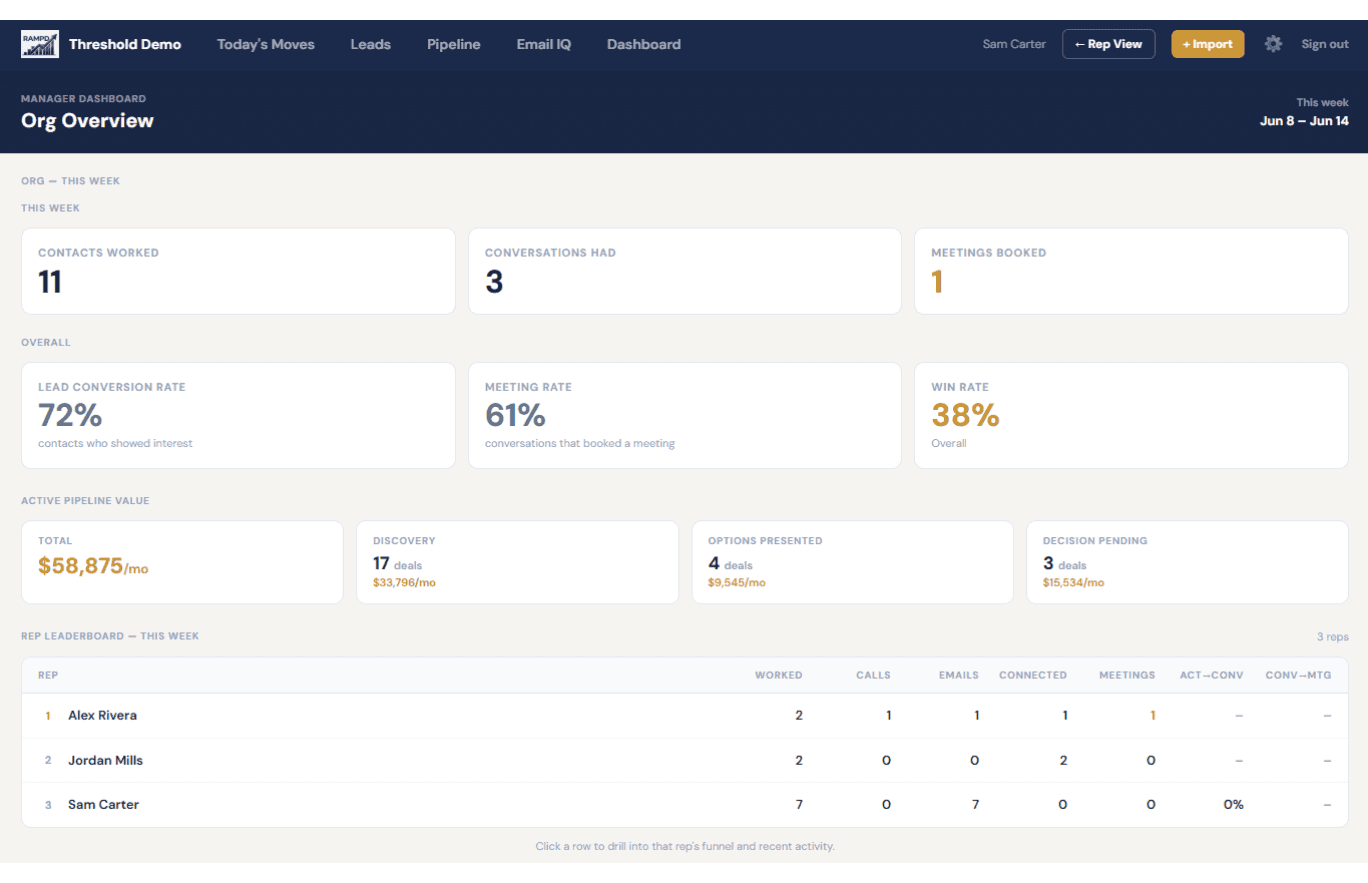Click the REP column header
The height and width of the screenshot is (883, 1368).
pyautogui.click(x=48, y=675)
